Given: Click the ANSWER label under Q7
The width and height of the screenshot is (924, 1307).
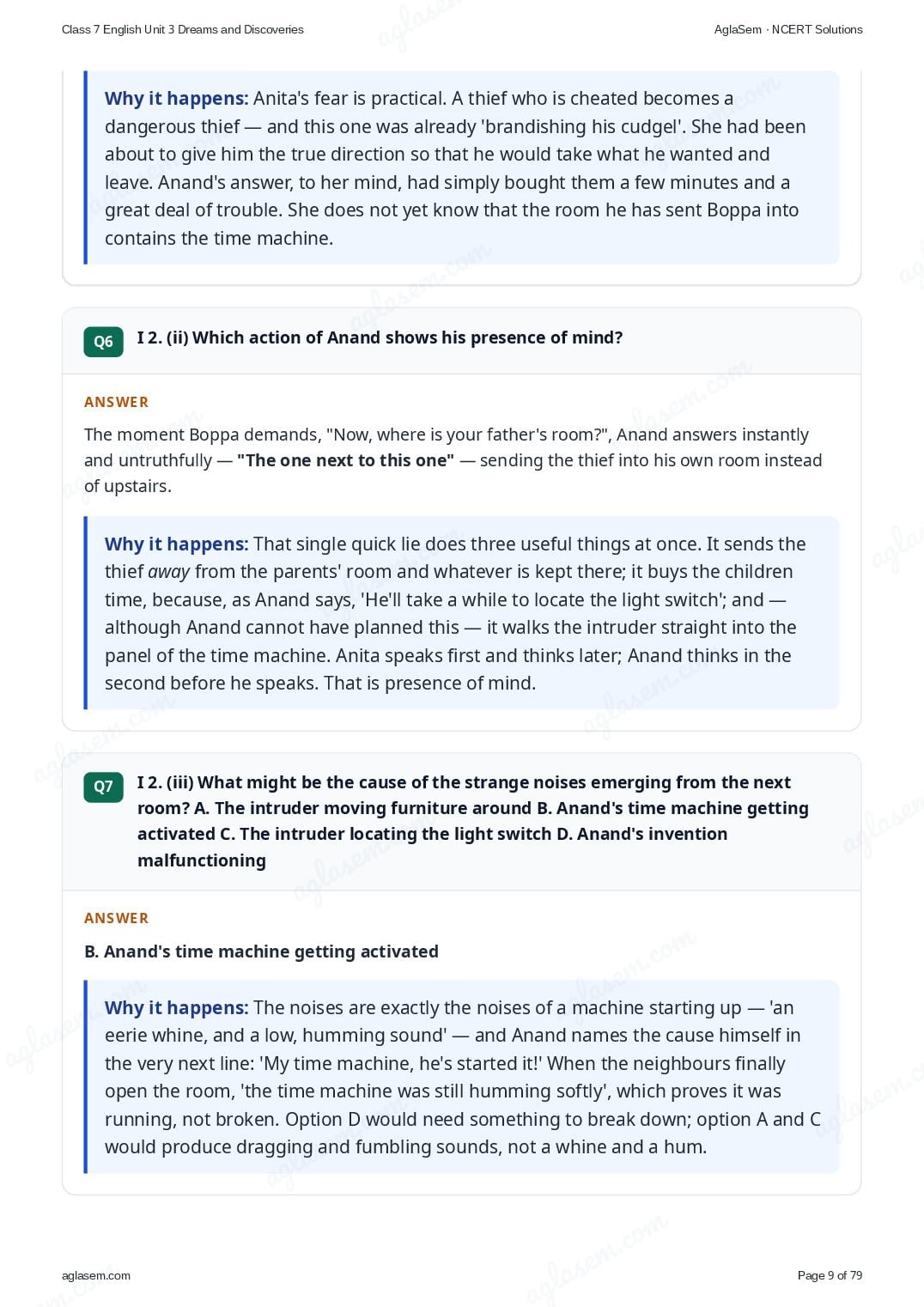Looking at the screenshot, I should (x=116, y=918).
